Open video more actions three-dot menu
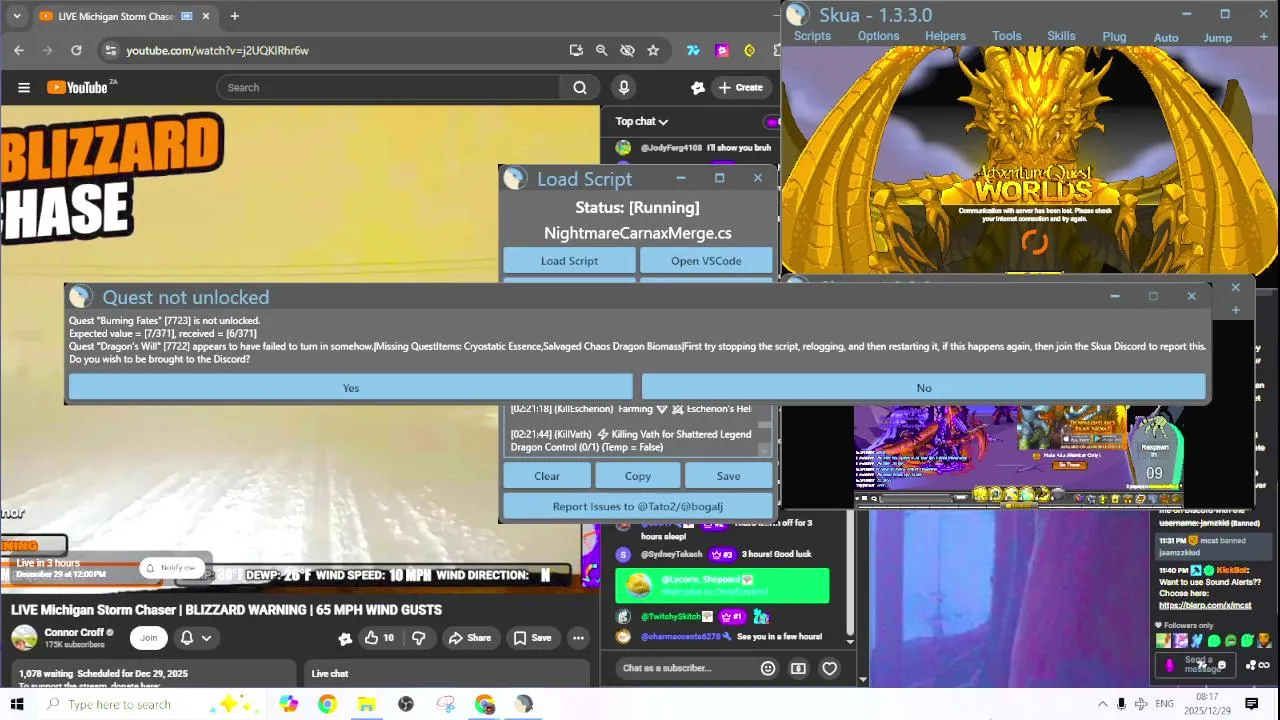Viewport: 1280px width, 720px height. coord(578,637)
